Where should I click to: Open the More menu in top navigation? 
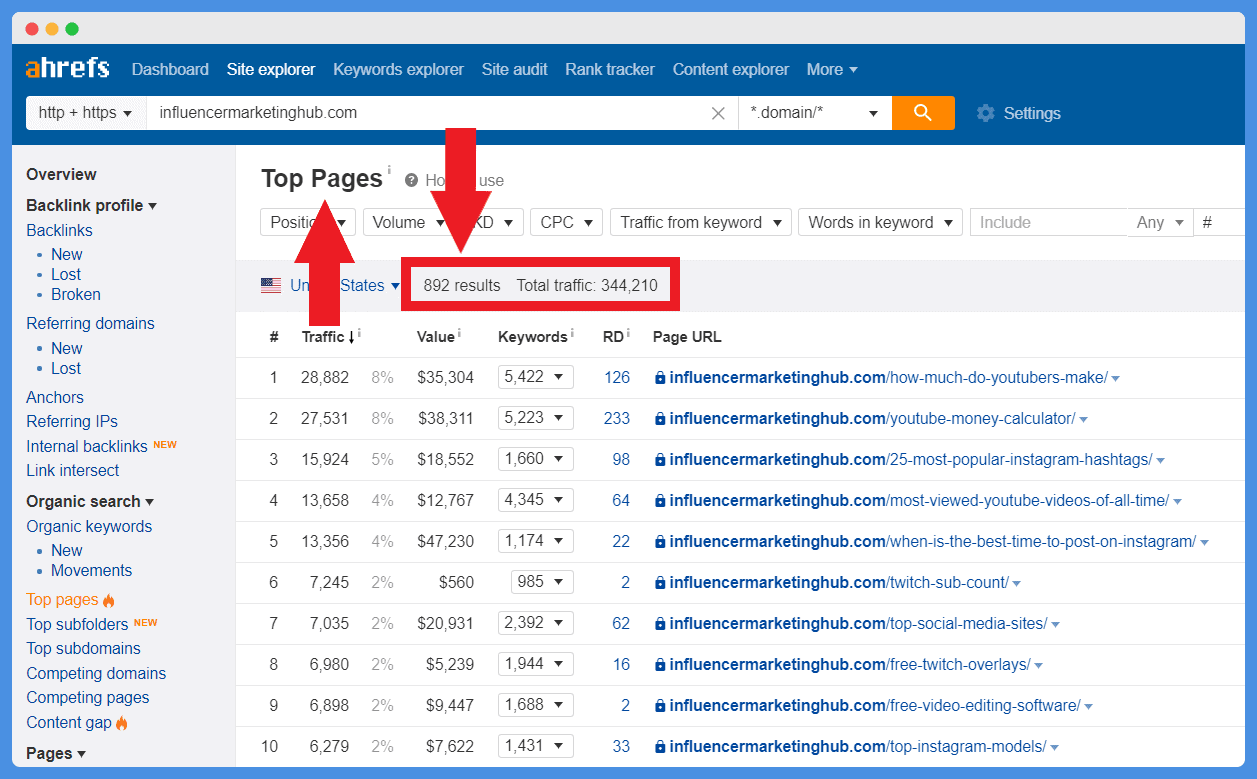(x=832, y=69)
